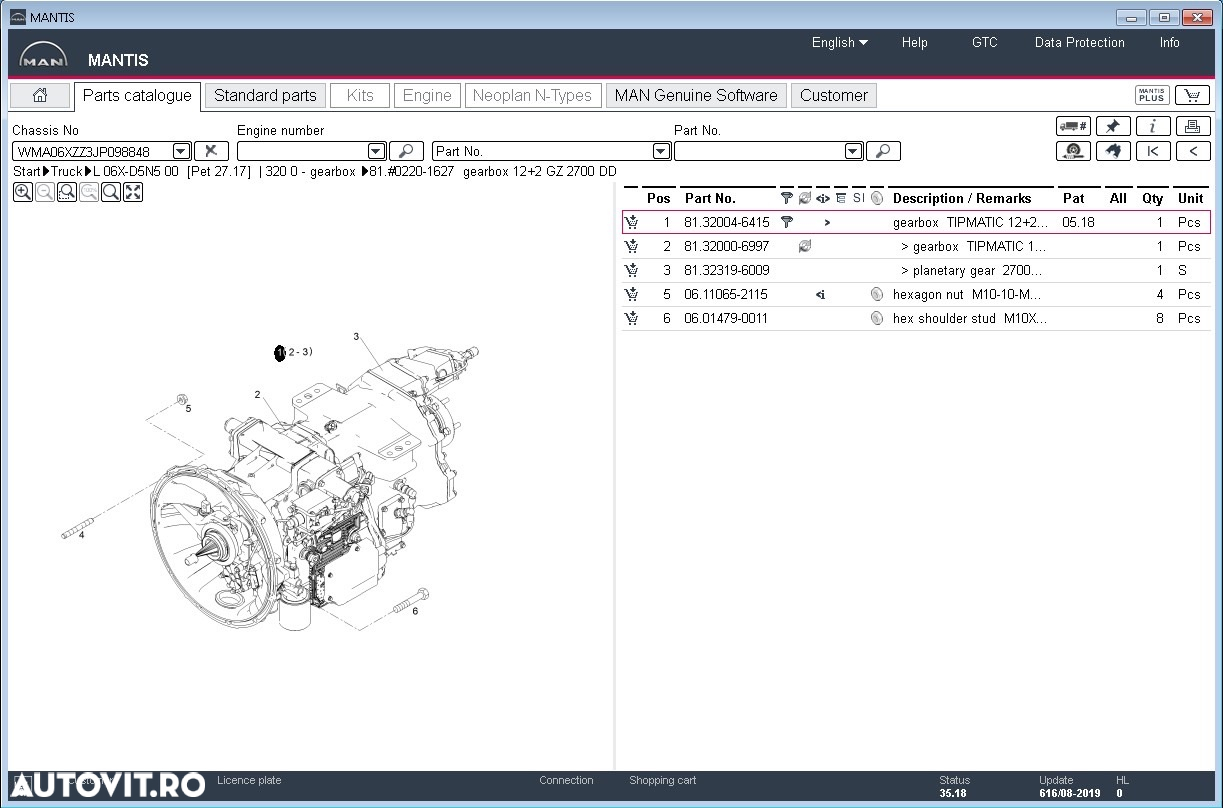Go back with the < button
Screen dimensions: 1223x808
coord(1193,151)
